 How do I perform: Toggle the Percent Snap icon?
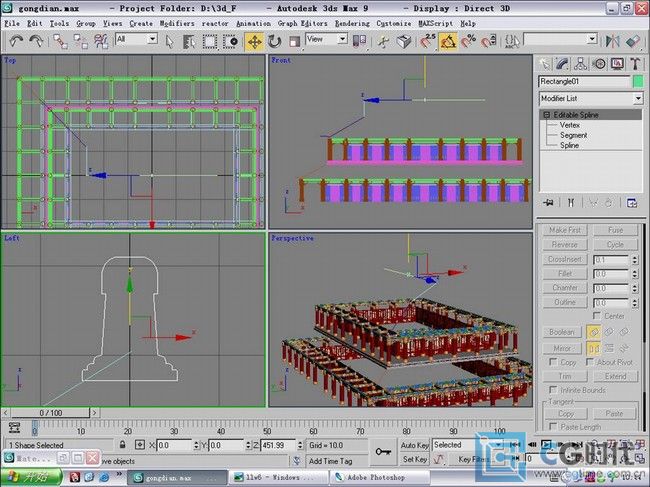coord(468,41)
